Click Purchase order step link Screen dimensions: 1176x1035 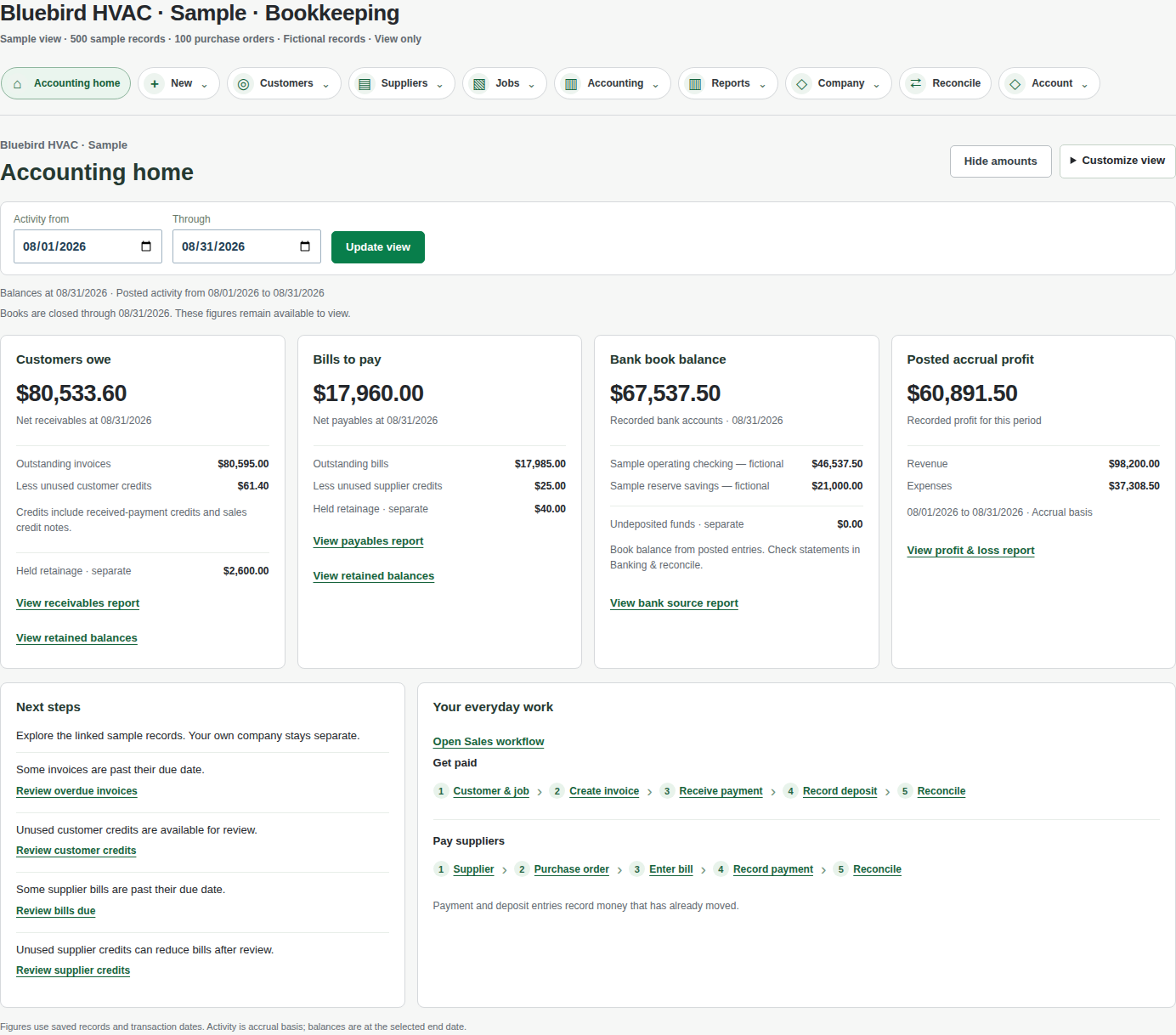(x=572, y=869)
